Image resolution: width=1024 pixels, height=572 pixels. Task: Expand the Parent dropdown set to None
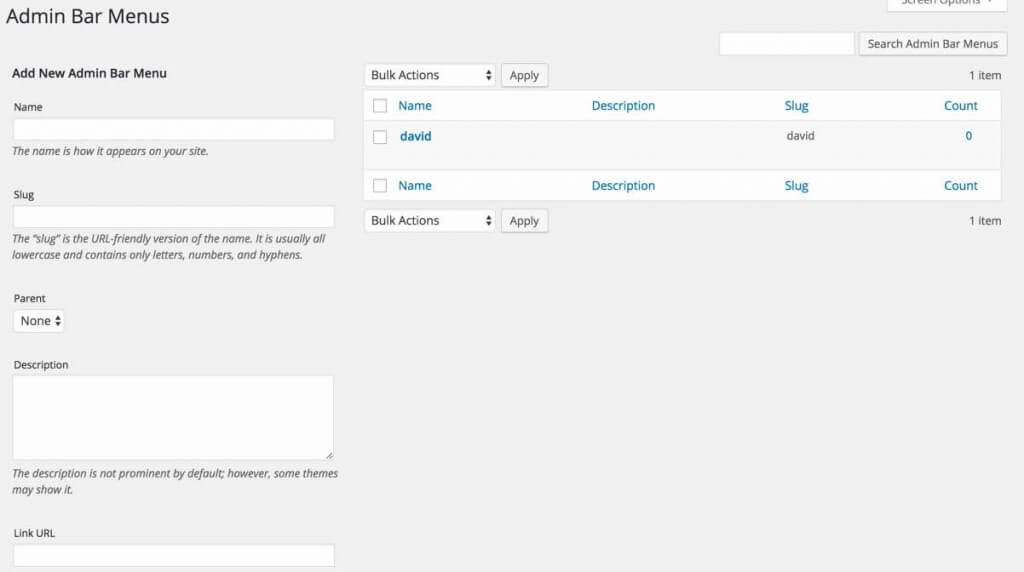[40, 321]
